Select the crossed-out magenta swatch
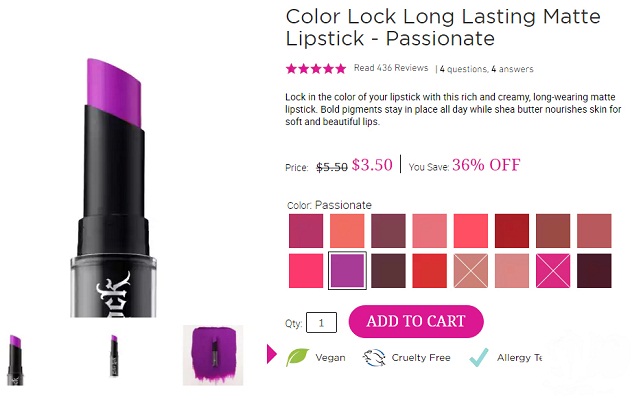The image size is (641, 400). coord(552,270)
